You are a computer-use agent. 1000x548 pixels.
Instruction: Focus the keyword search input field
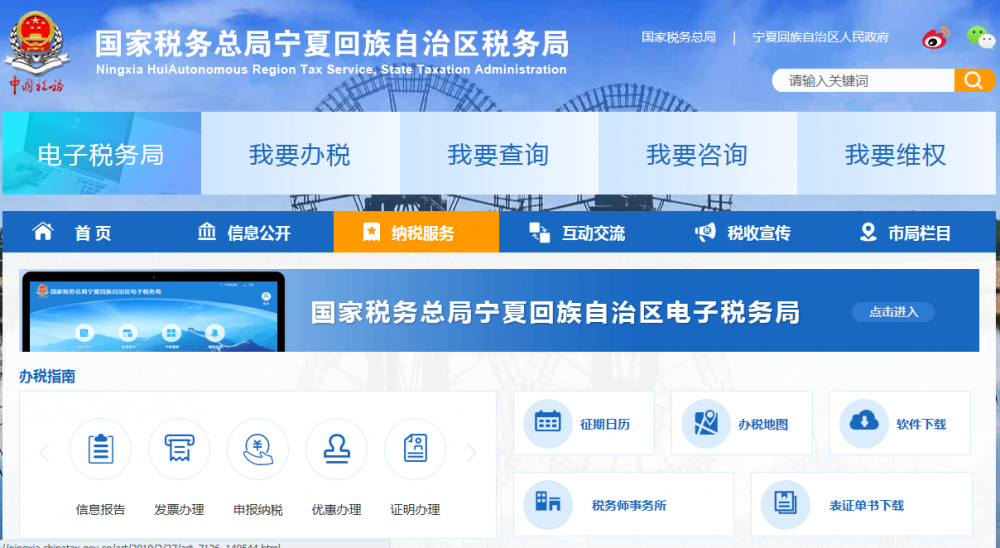863,80
